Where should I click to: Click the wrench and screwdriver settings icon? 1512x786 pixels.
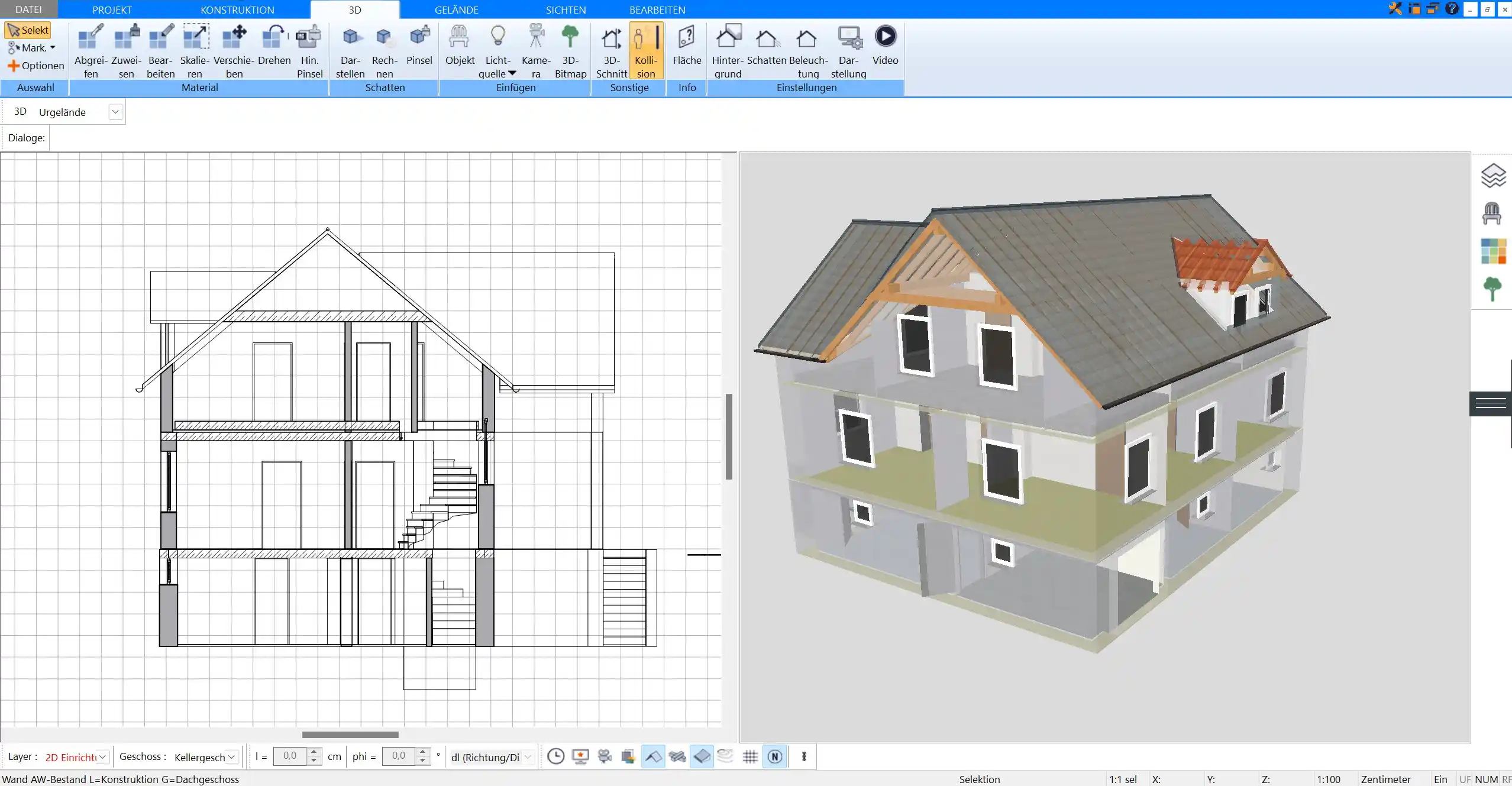coord(1395,9)
